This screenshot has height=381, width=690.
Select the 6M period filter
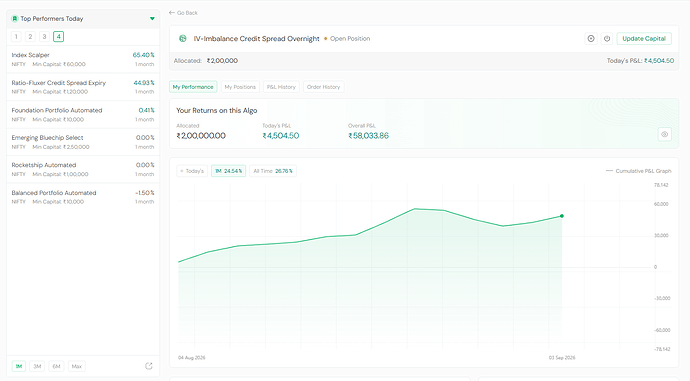[56, 366]
